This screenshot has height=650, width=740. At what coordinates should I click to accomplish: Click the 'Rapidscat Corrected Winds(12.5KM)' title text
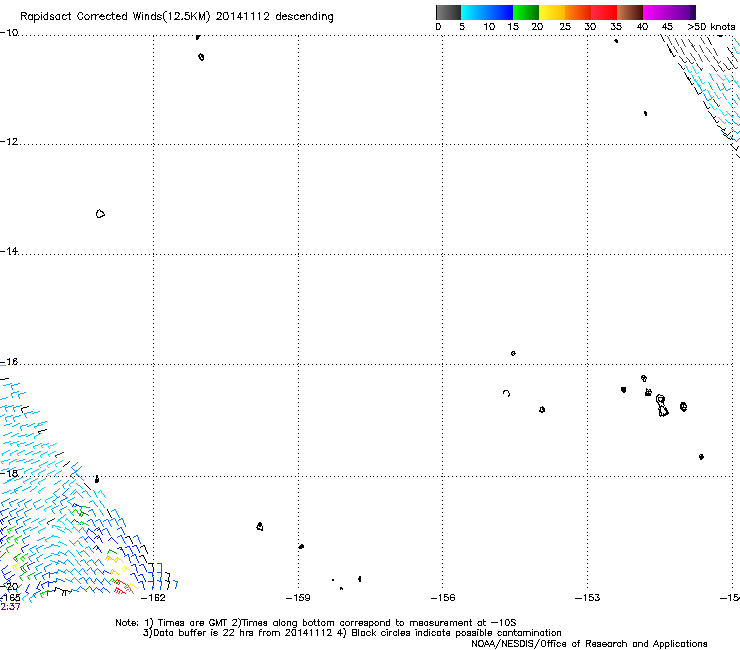coord(115,17)
